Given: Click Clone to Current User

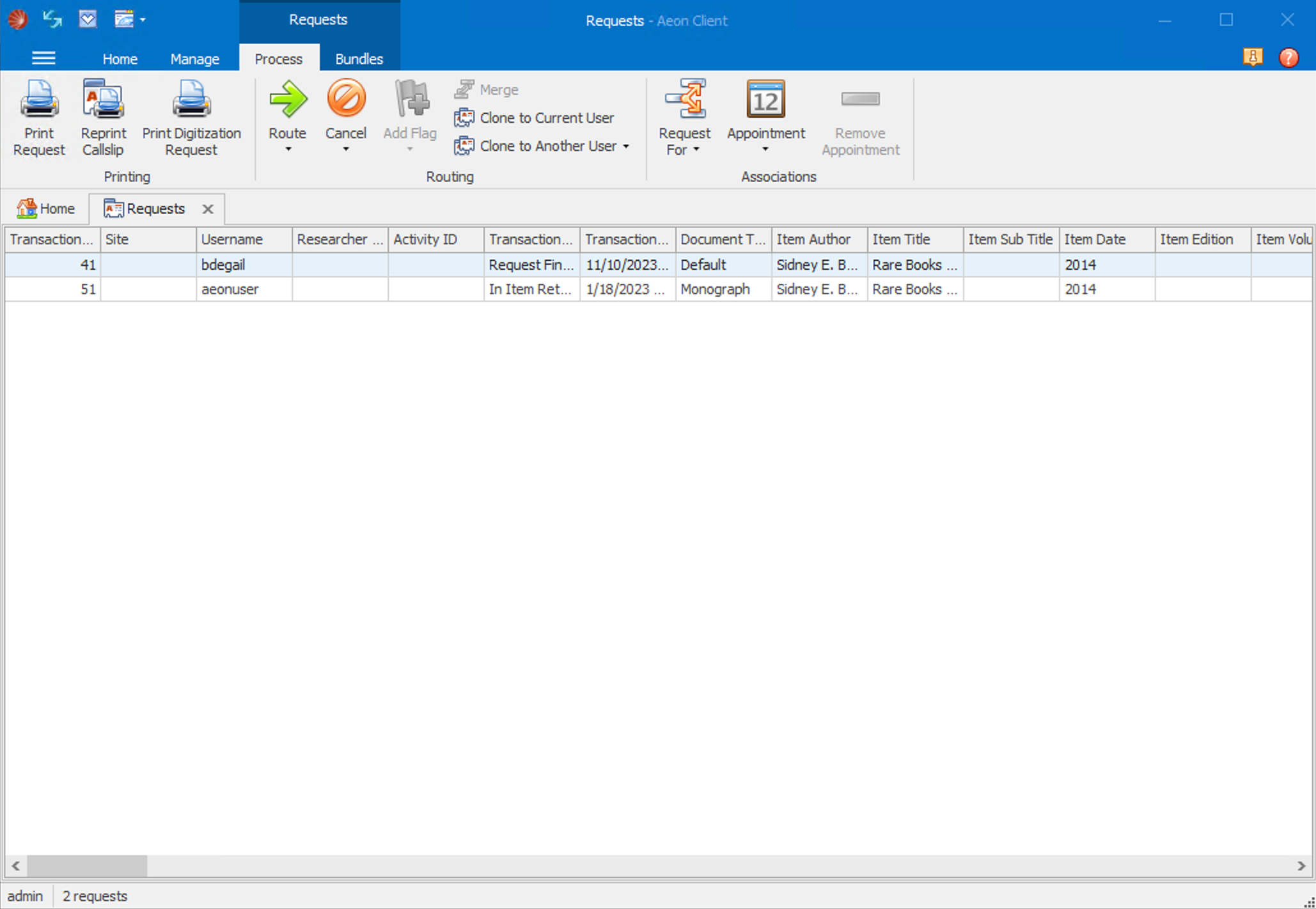Looking at the screenshot, I should (x=546, y=118).
